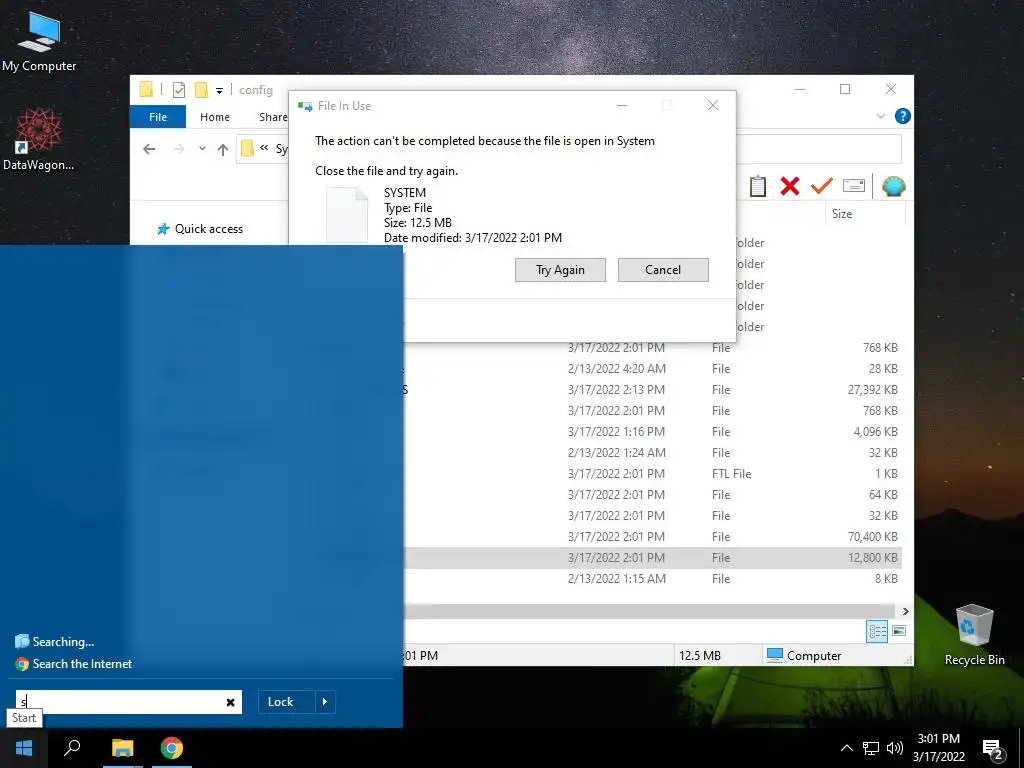Click the forward navigation arrow in Explorer
Screen dimensions: 1024x768
178,150
